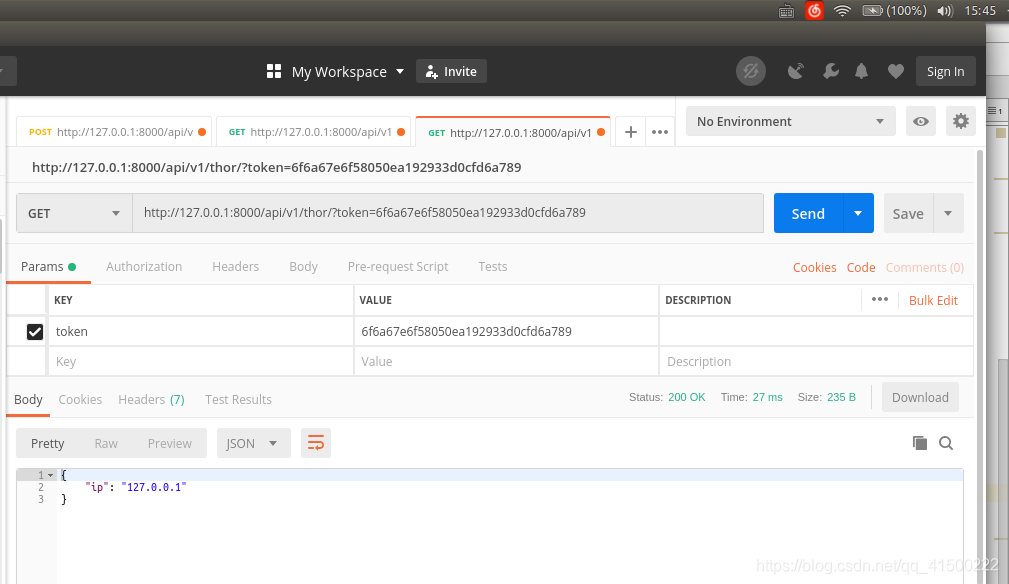Click the Bulk Edit link
Screen dimensions: 1009x584
tap(933, 300)
